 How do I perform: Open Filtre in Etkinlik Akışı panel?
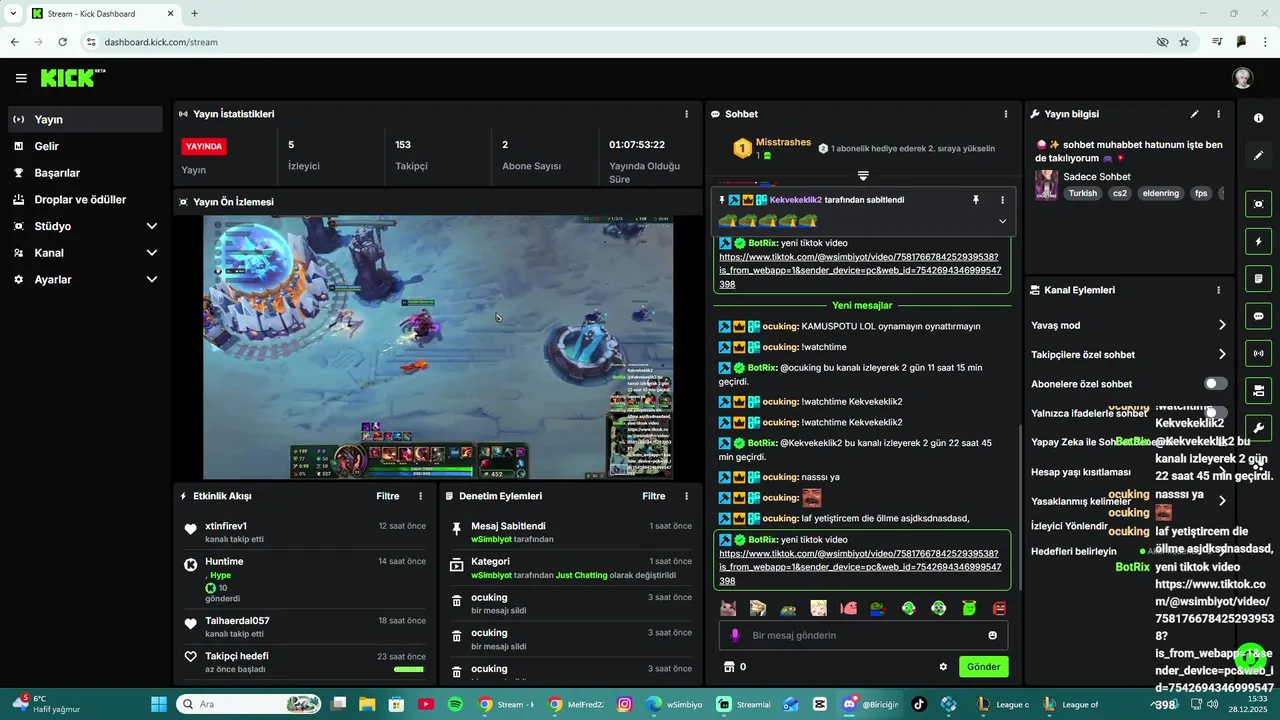[x=388, y=496]
